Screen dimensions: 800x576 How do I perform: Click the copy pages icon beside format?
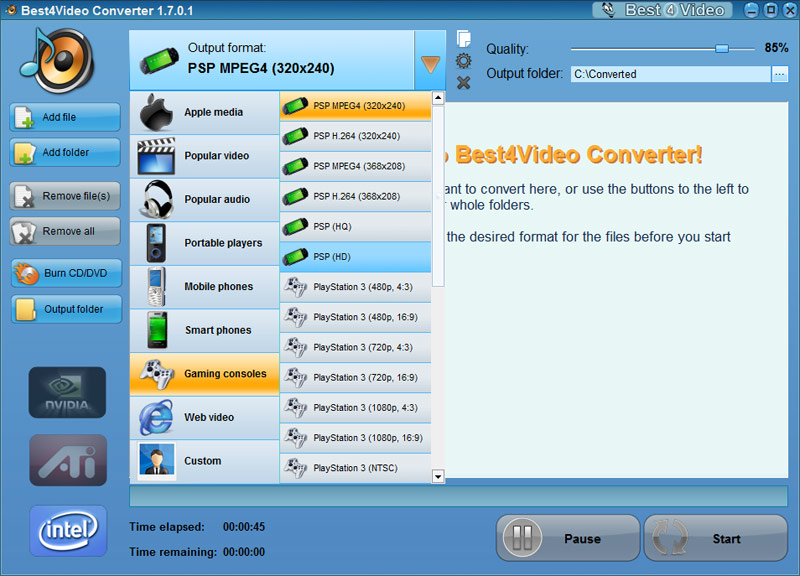pyautogui.click(x=464, y=38)
